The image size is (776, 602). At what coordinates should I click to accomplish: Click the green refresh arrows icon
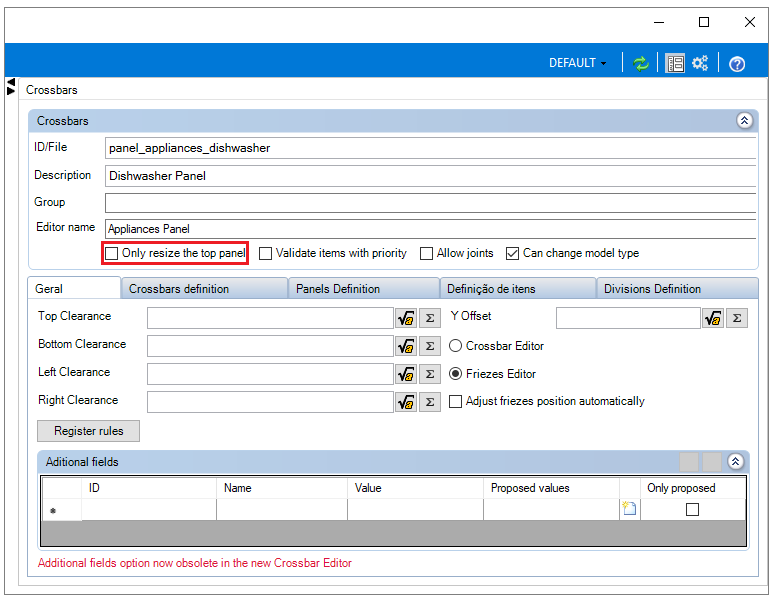tap(641, 63)
